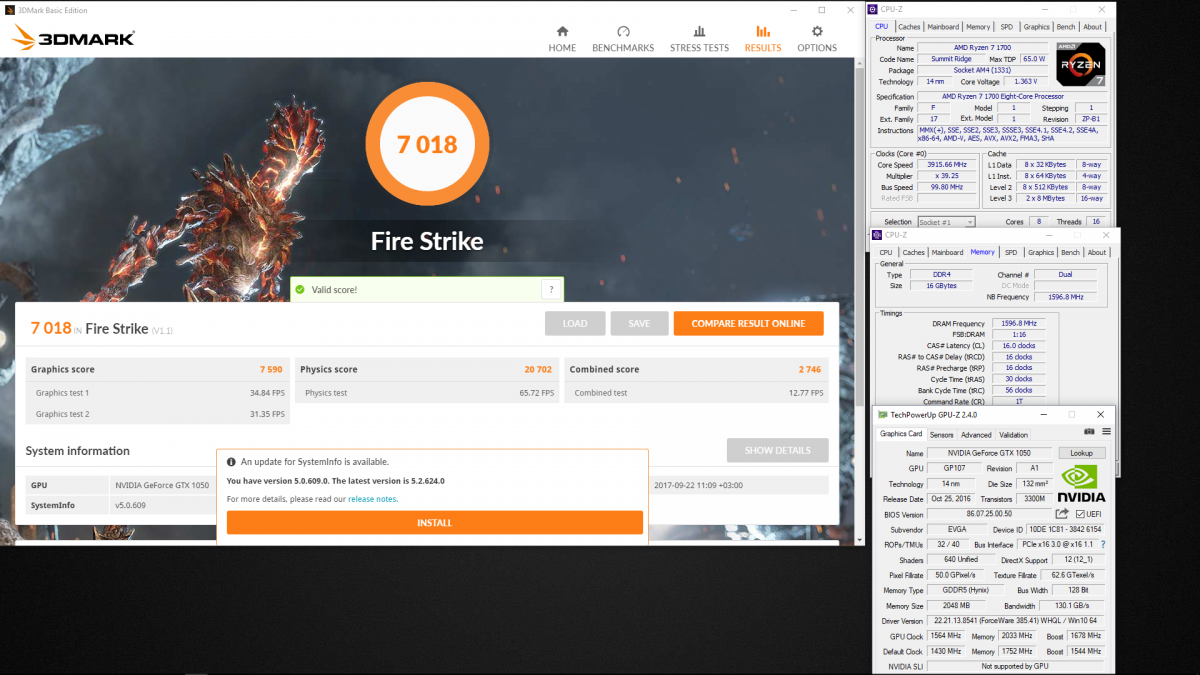Click the Graphics score value 7 590
This screenshot has width=1200, height=675.
tap(272, 370)
